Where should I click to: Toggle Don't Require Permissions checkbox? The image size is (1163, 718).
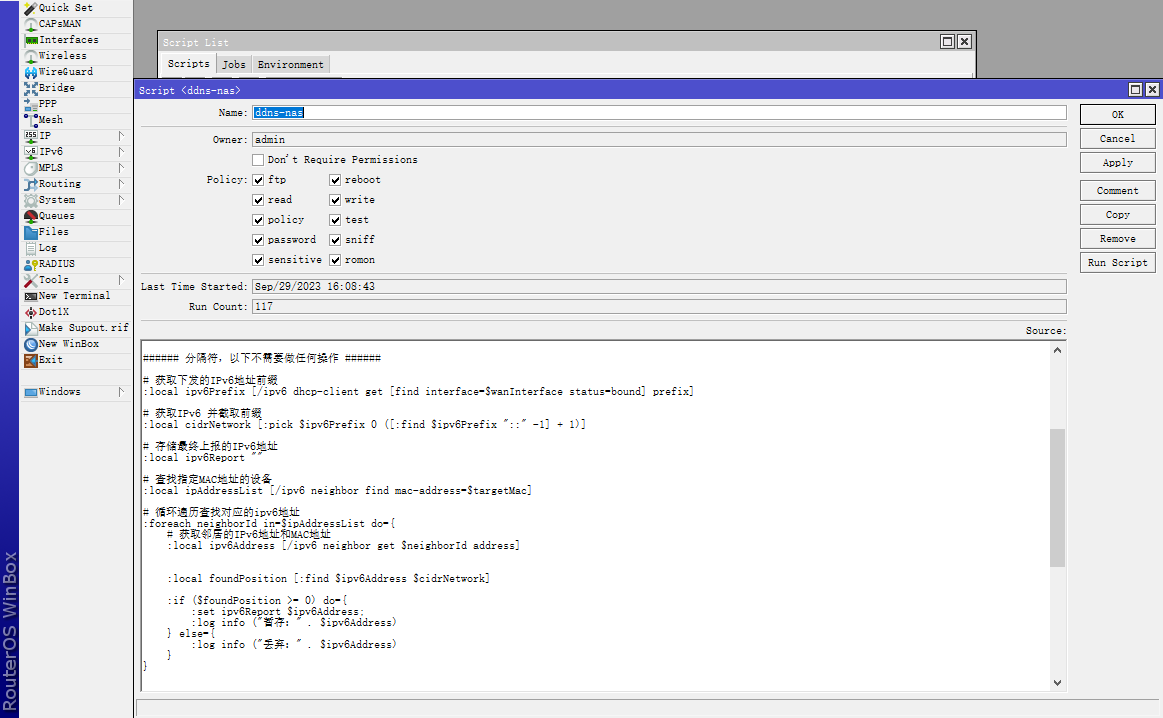(258, 159)
